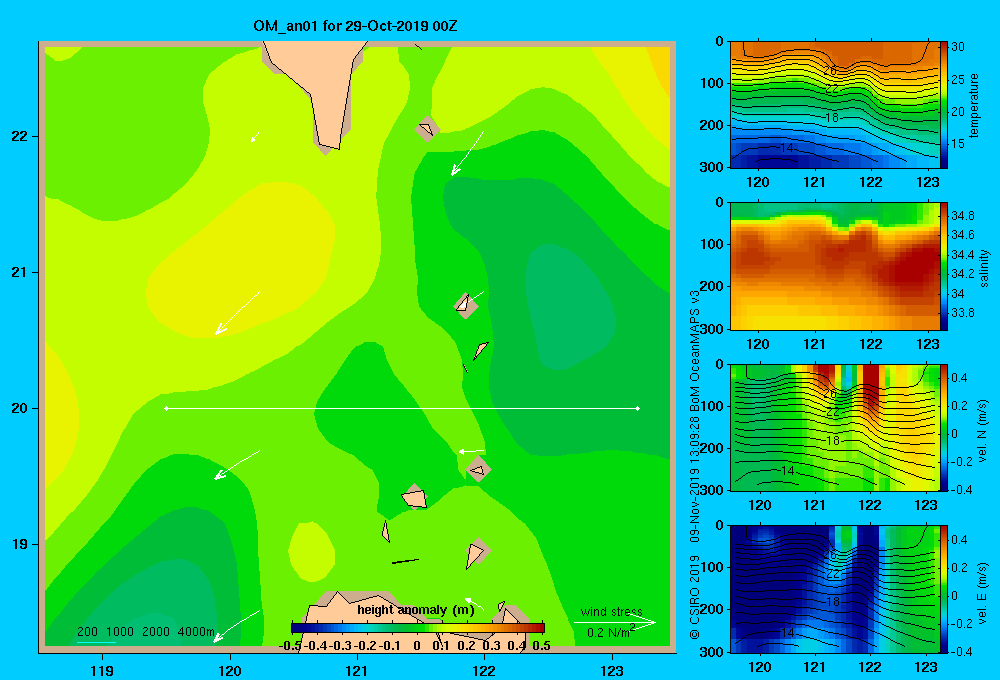Click the 'wind stress' legend label

612,611
